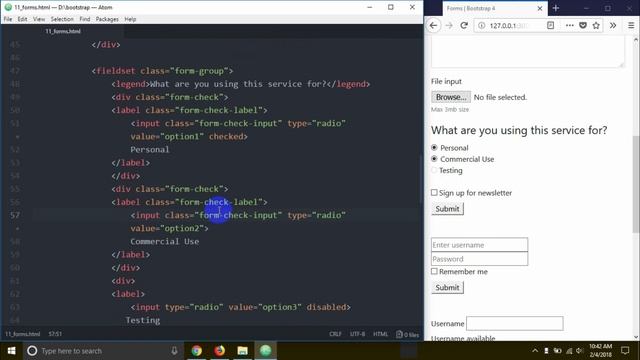Open the Edit menu in Atom
Screen dimensions: 640x360
point(22,19)
